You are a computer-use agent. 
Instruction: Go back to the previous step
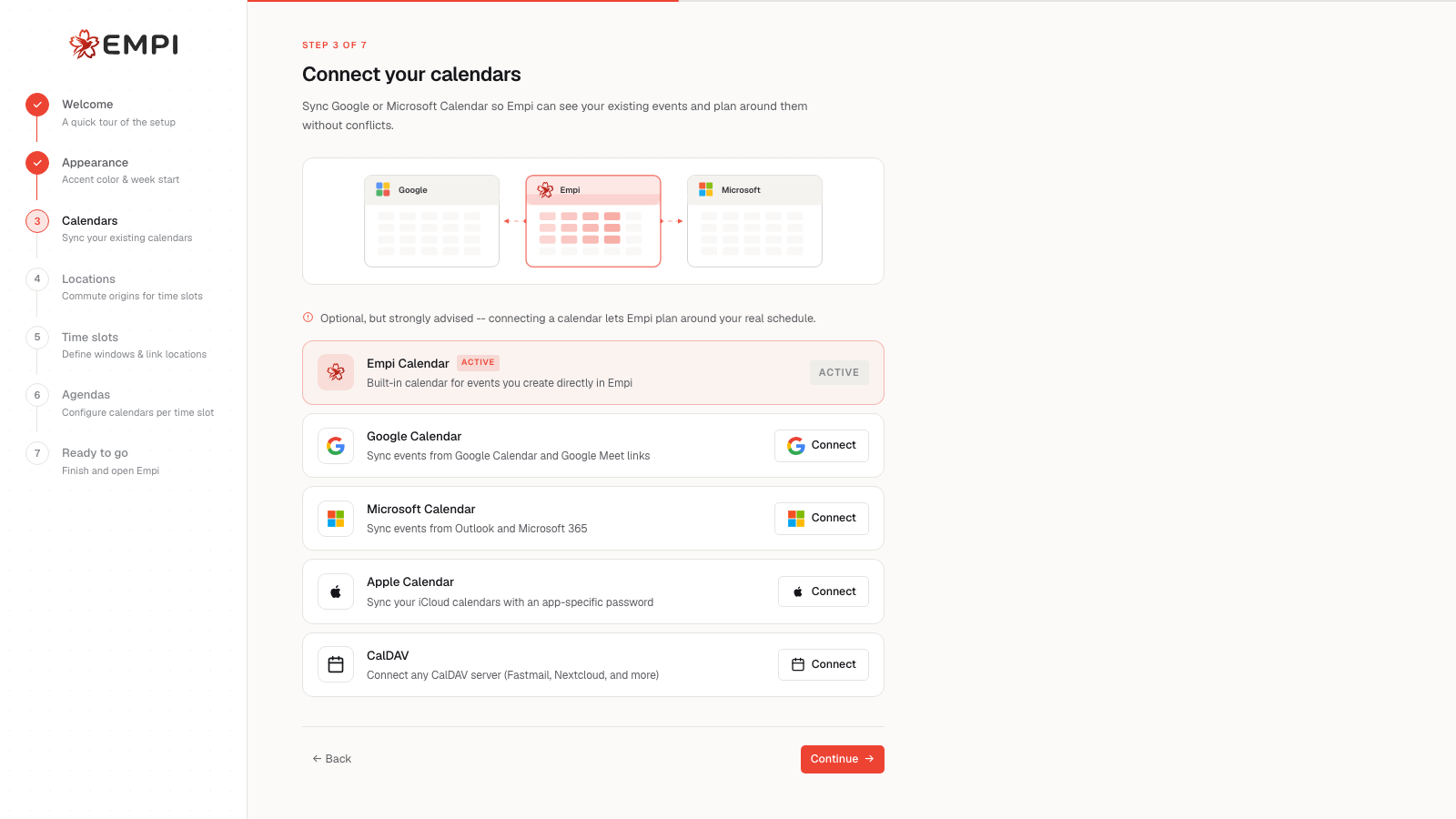pos(331,759)
